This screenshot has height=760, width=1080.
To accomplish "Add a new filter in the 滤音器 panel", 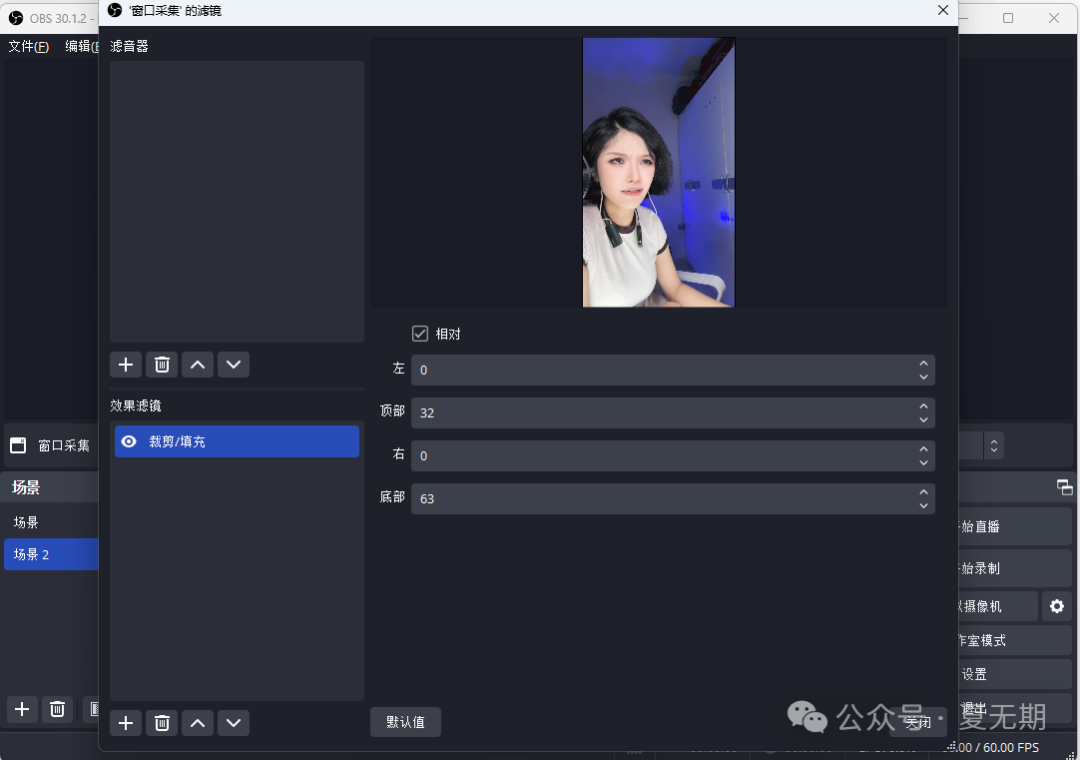I will pyautogui.click(x=126, y=365).
